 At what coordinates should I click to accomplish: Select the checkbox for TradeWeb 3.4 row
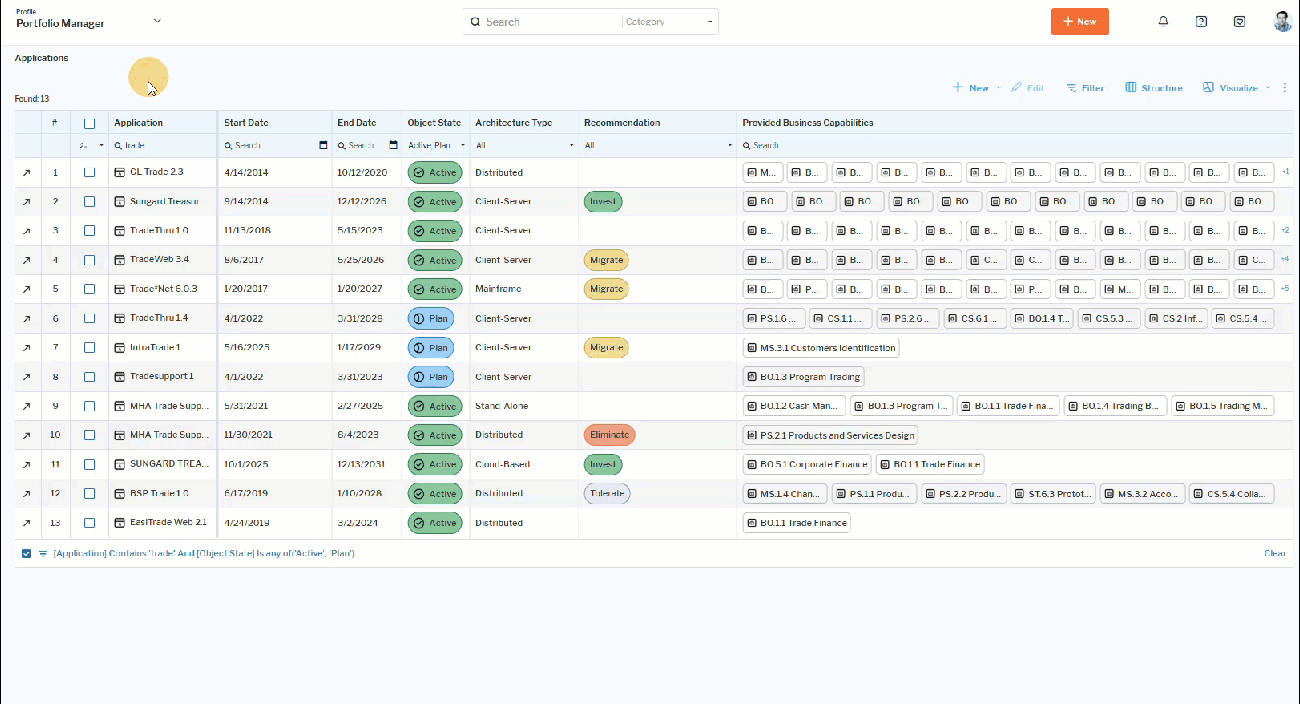click(90, 260)
